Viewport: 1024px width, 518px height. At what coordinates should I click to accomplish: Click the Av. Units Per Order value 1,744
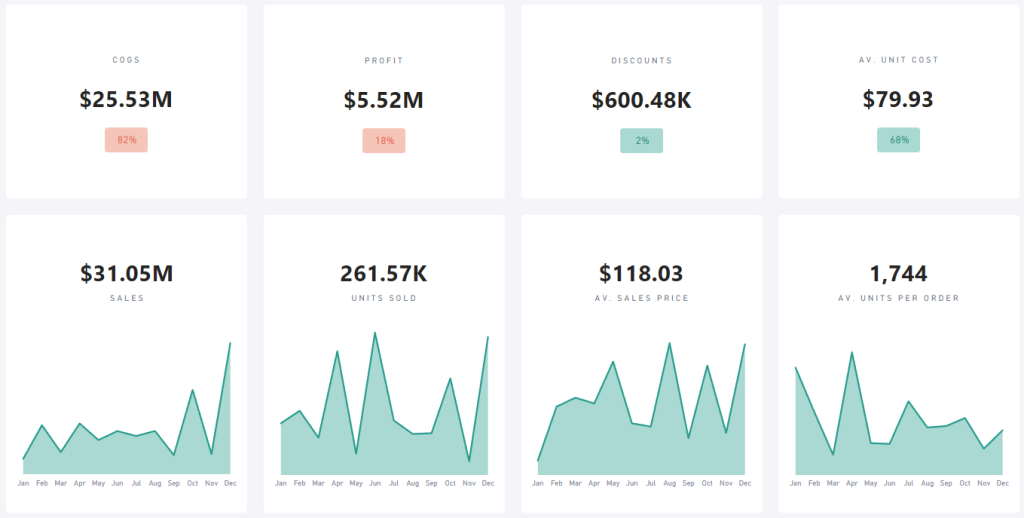pos(899,273)
